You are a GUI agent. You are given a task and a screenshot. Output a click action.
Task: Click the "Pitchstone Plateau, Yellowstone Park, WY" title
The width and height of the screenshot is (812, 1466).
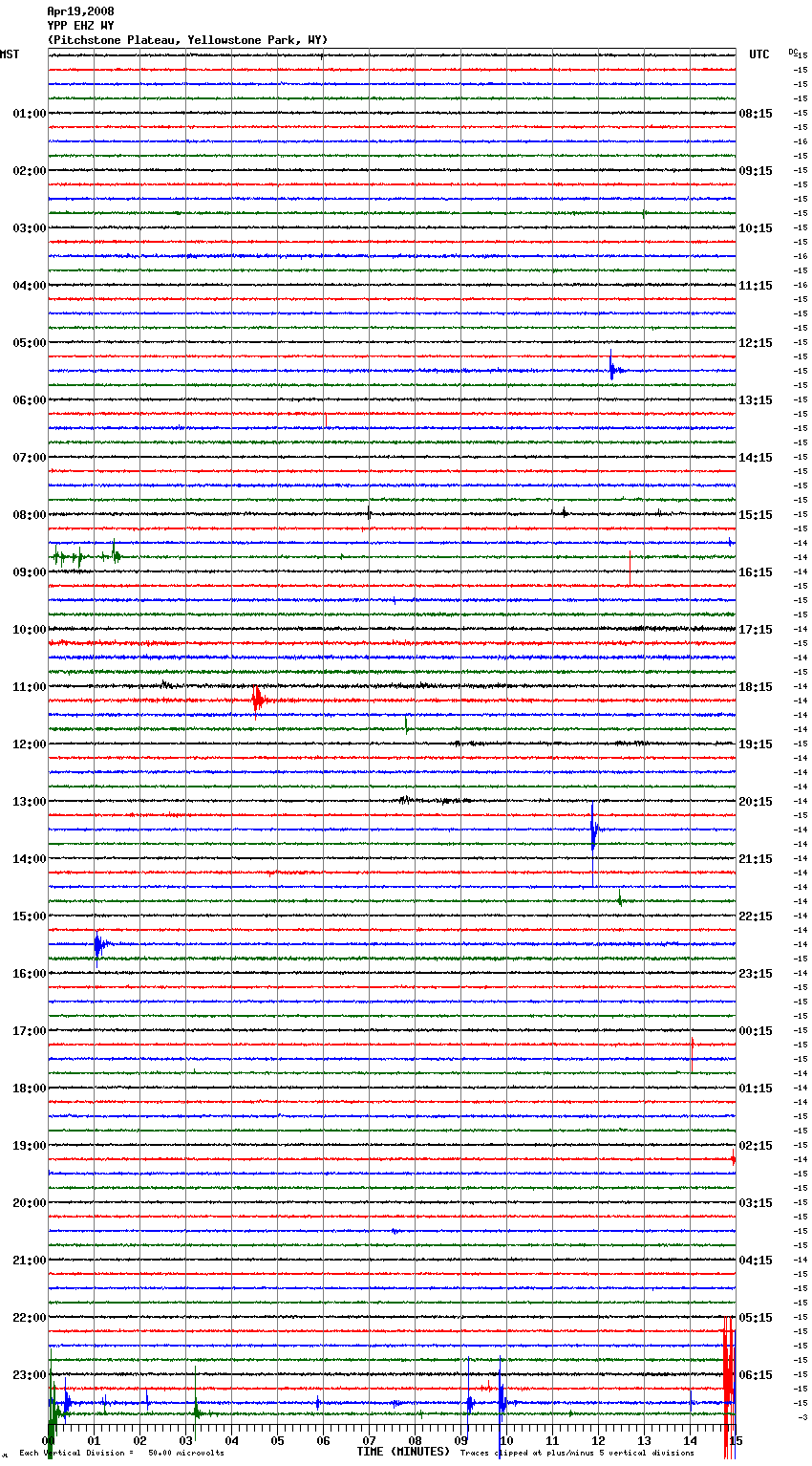187,40
